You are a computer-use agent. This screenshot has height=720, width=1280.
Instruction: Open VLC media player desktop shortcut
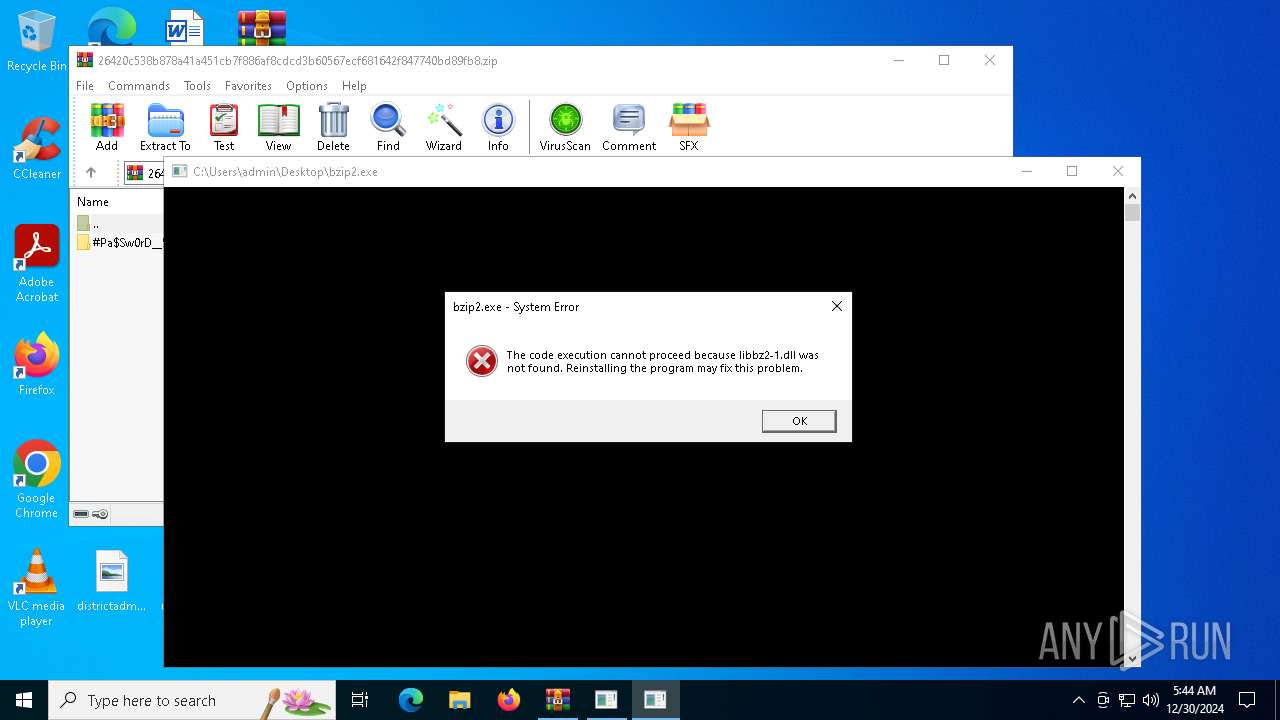(36, 589)
